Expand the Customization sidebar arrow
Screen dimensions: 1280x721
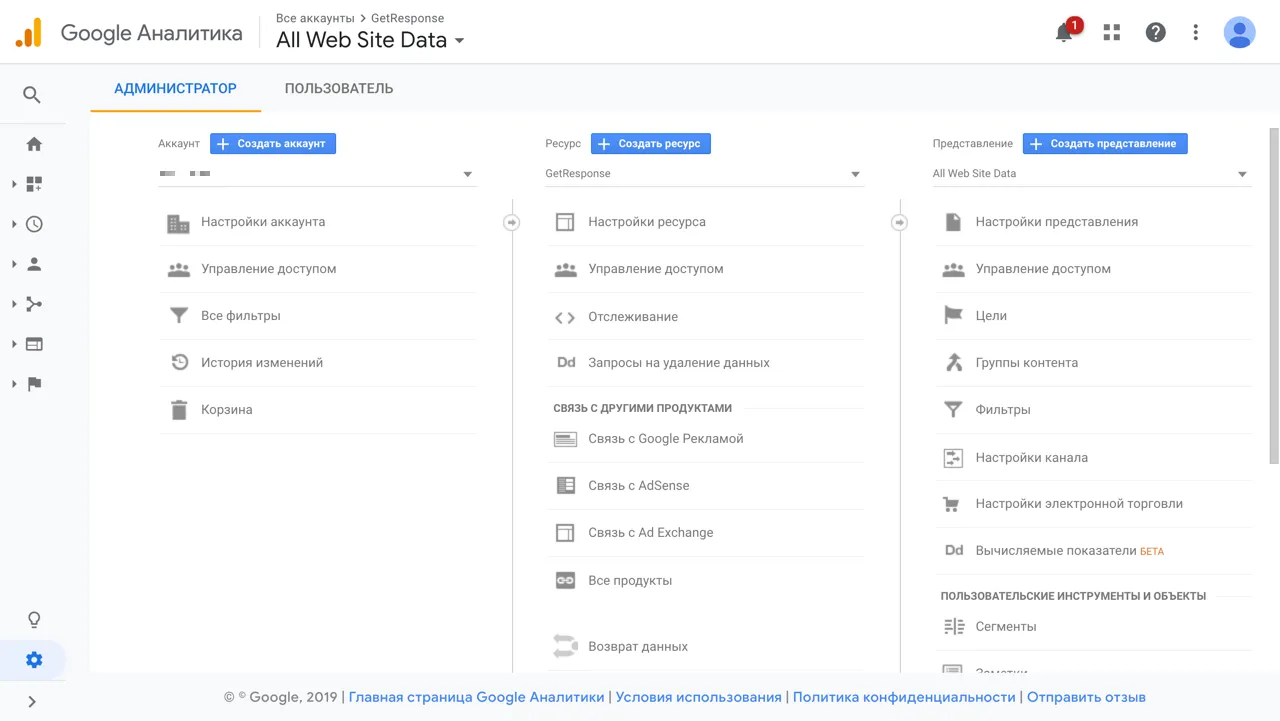(x=14, y=184)
